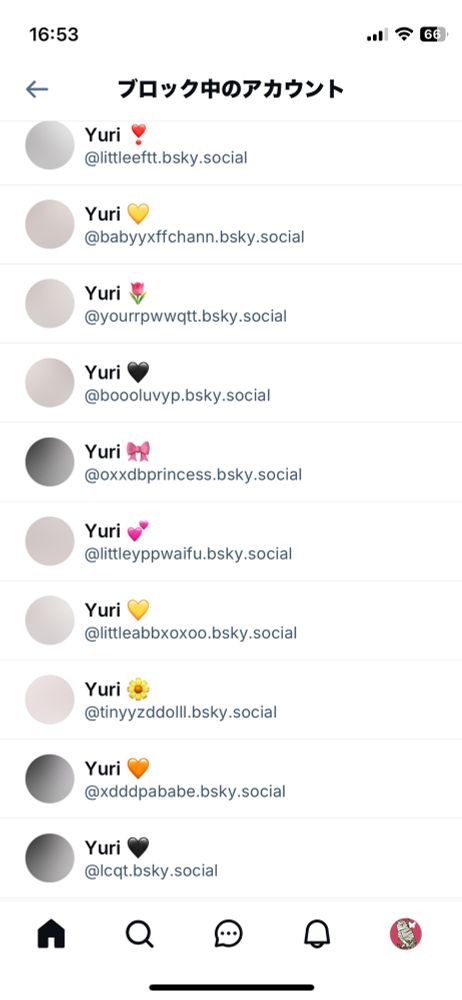Open @littleyppwaifu.bsky.social blocked account

(x=231, y=541)
